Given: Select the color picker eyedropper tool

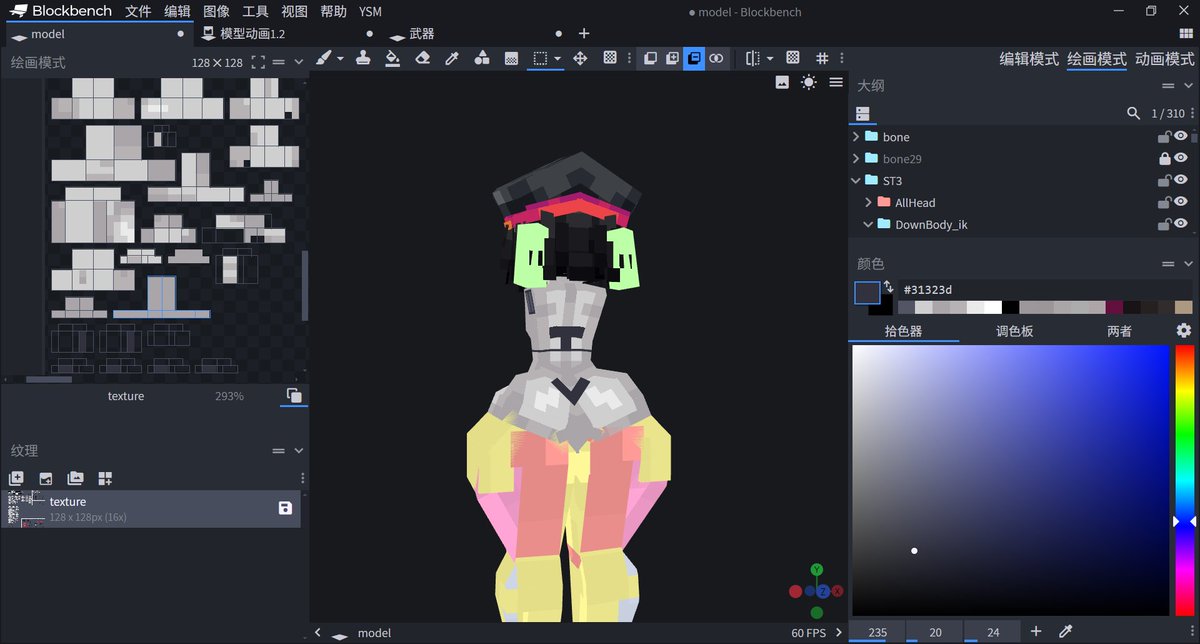Looking at the screenshot, I should pyautogui.click(x=452, y=59).
